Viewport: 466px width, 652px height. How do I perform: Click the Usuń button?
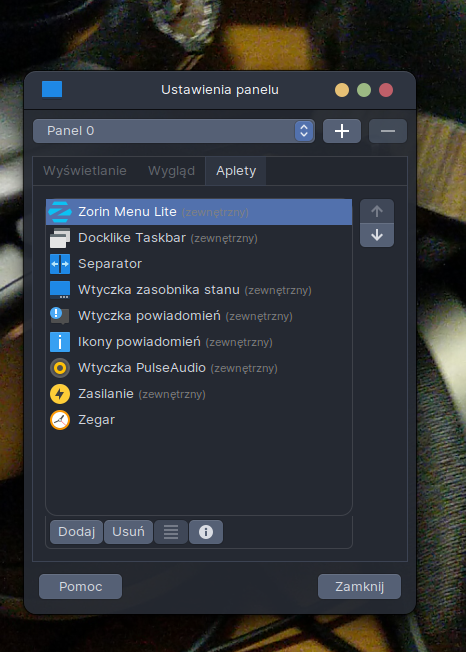pyautogui.click(x=128, y=532)
